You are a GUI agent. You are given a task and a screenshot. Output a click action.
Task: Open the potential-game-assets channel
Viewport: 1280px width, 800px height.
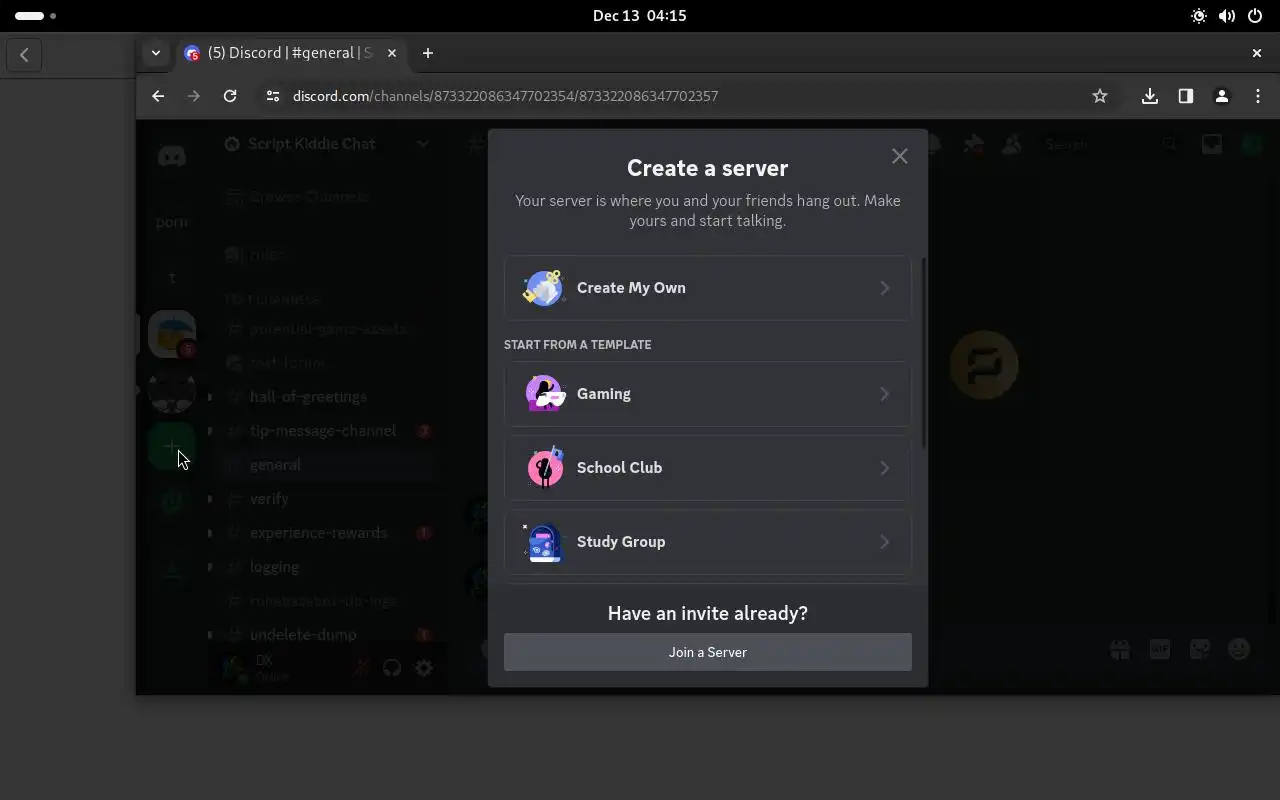click(328, 329)
